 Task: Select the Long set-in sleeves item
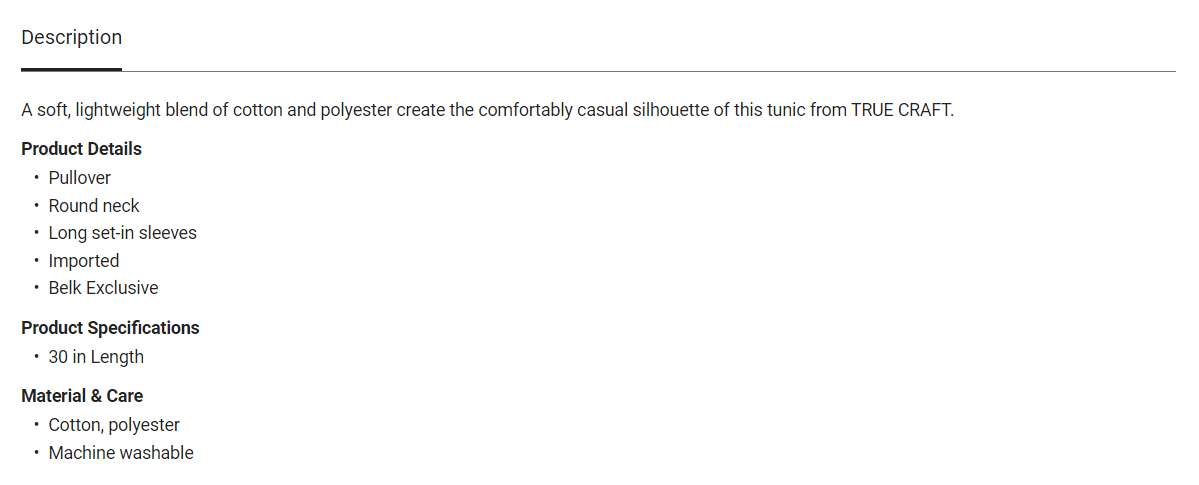[122, 233]
